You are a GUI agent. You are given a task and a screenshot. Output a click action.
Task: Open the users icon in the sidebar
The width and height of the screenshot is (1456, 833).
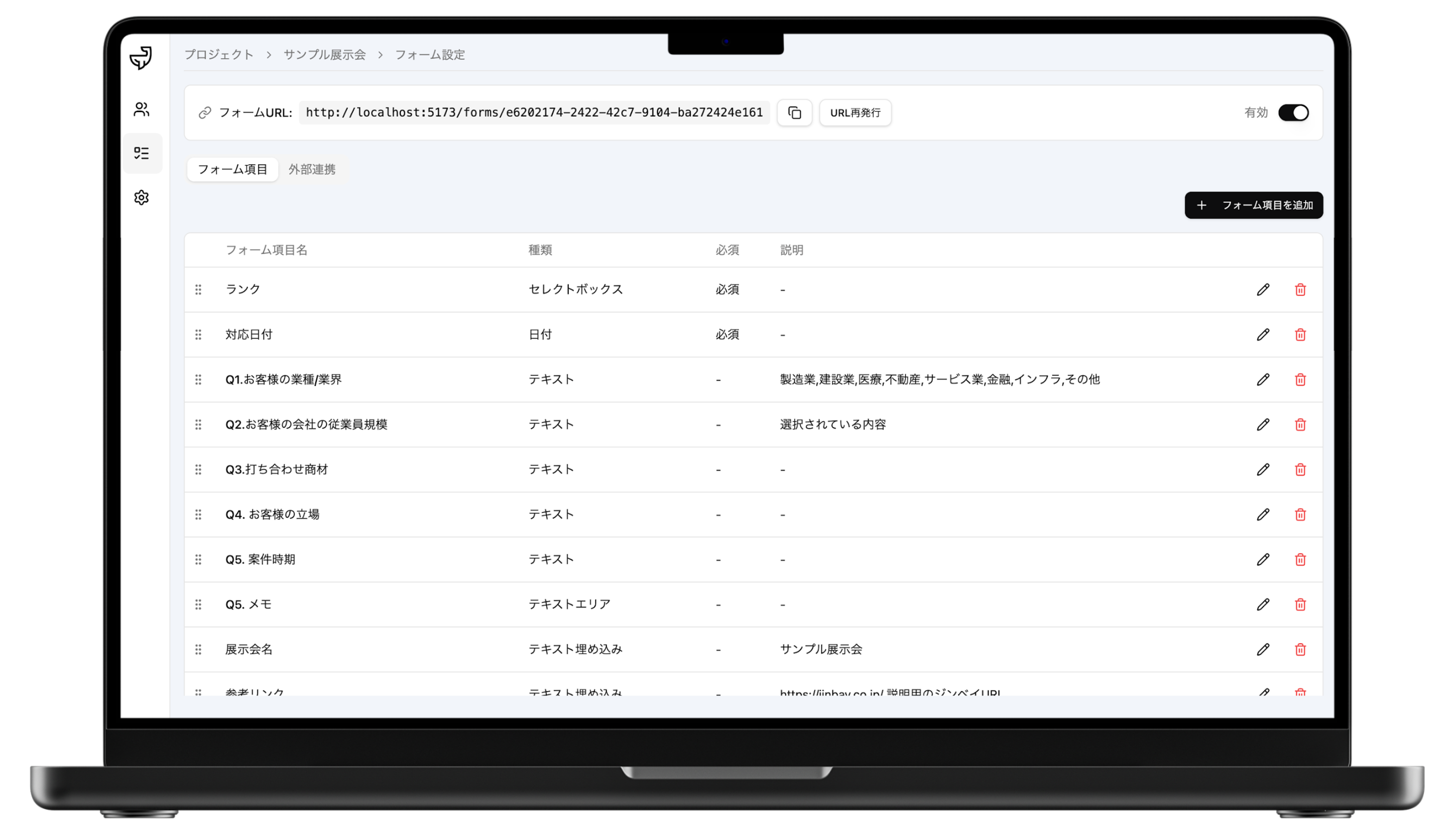pos(141,109)
